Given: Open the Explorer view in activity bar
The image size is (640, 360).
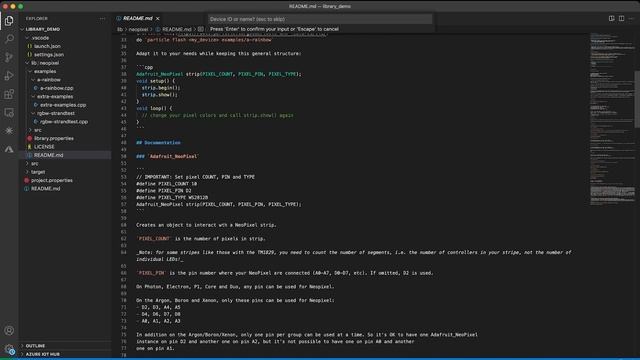Looking at the screenshot, I should coord(9,21).
